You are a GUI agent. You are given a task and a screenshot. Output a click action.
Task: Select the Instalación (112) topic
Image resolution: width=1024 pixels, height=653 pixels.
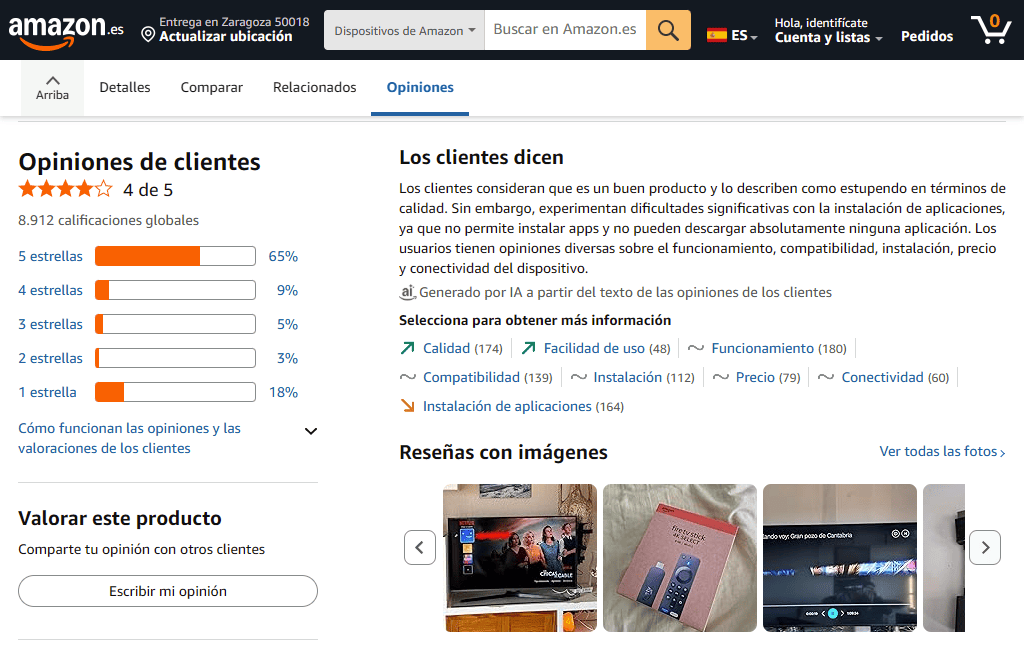632,377
